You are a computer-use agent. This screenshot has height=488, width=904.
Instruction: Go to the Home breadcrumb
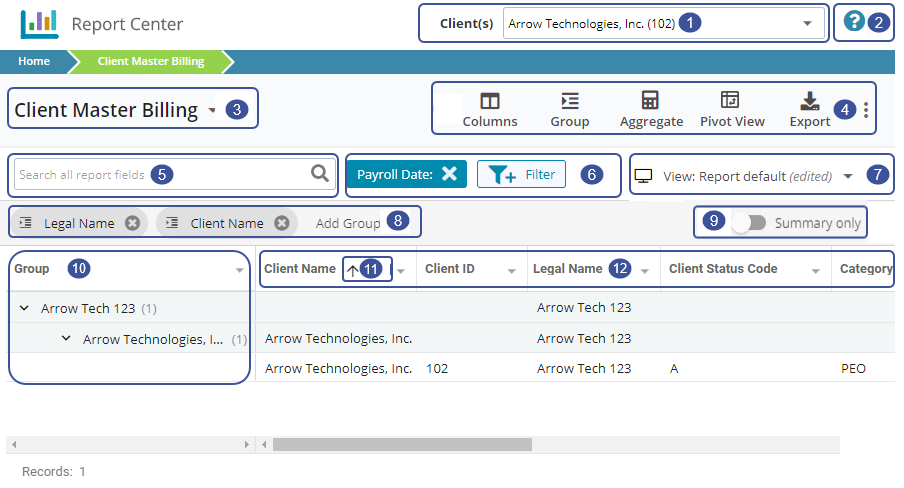tap(34, 61)
